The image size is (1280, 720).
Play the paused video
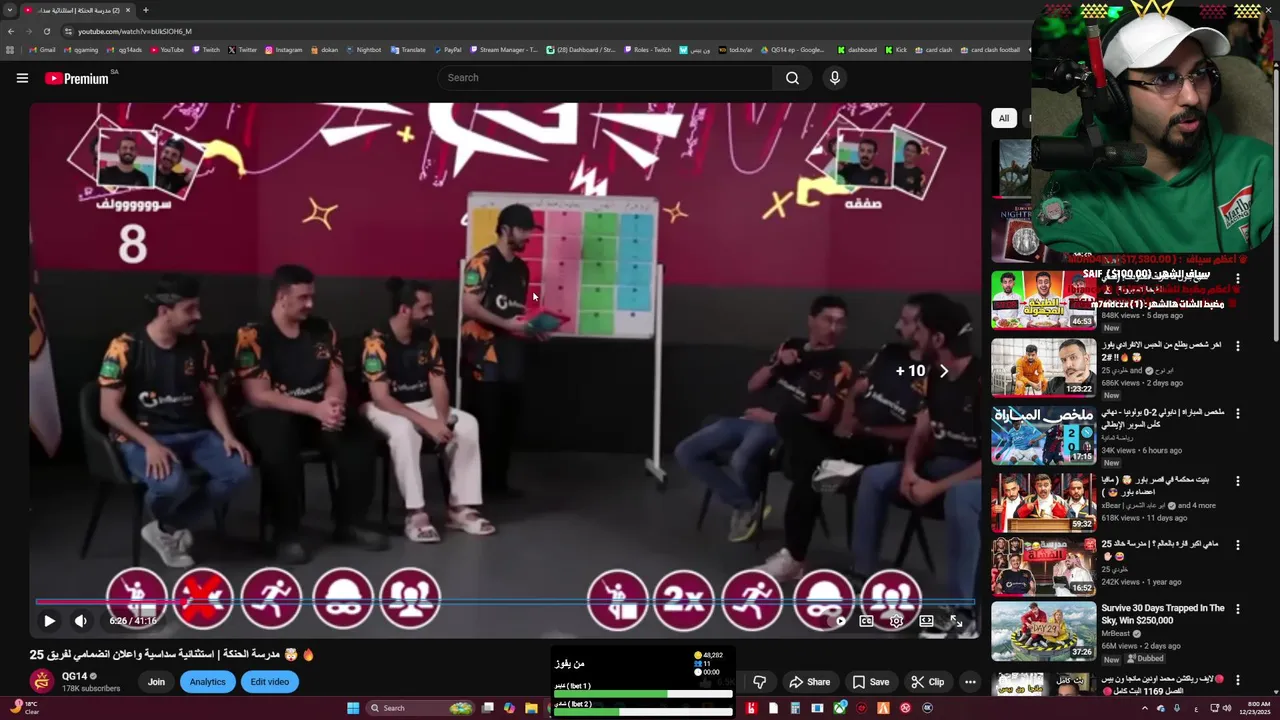(x=49, y=621)
